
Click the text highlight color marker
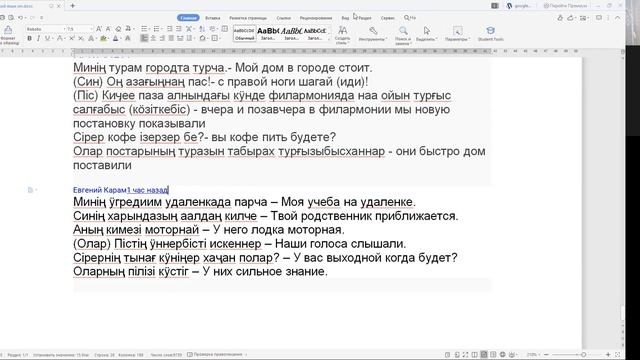tap(103, 38)
